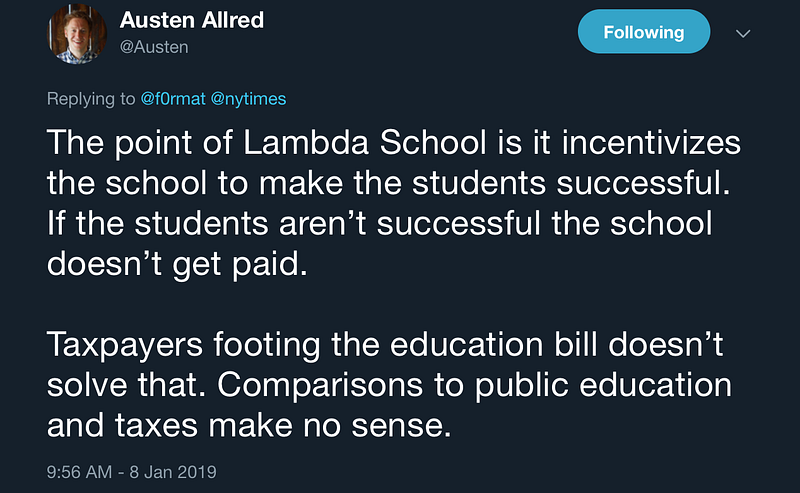Toggle the Following button
The image size is (800, 493).
click(x=643, y=32)
